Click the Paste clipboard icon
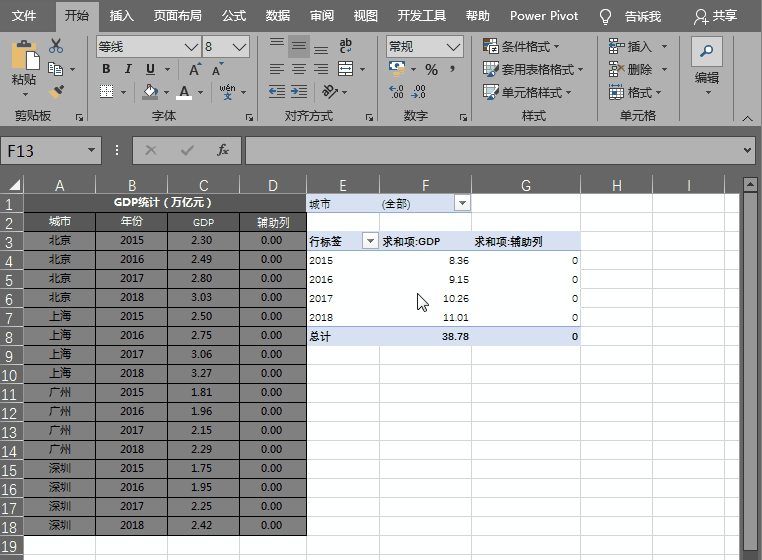 coord(25,56)
